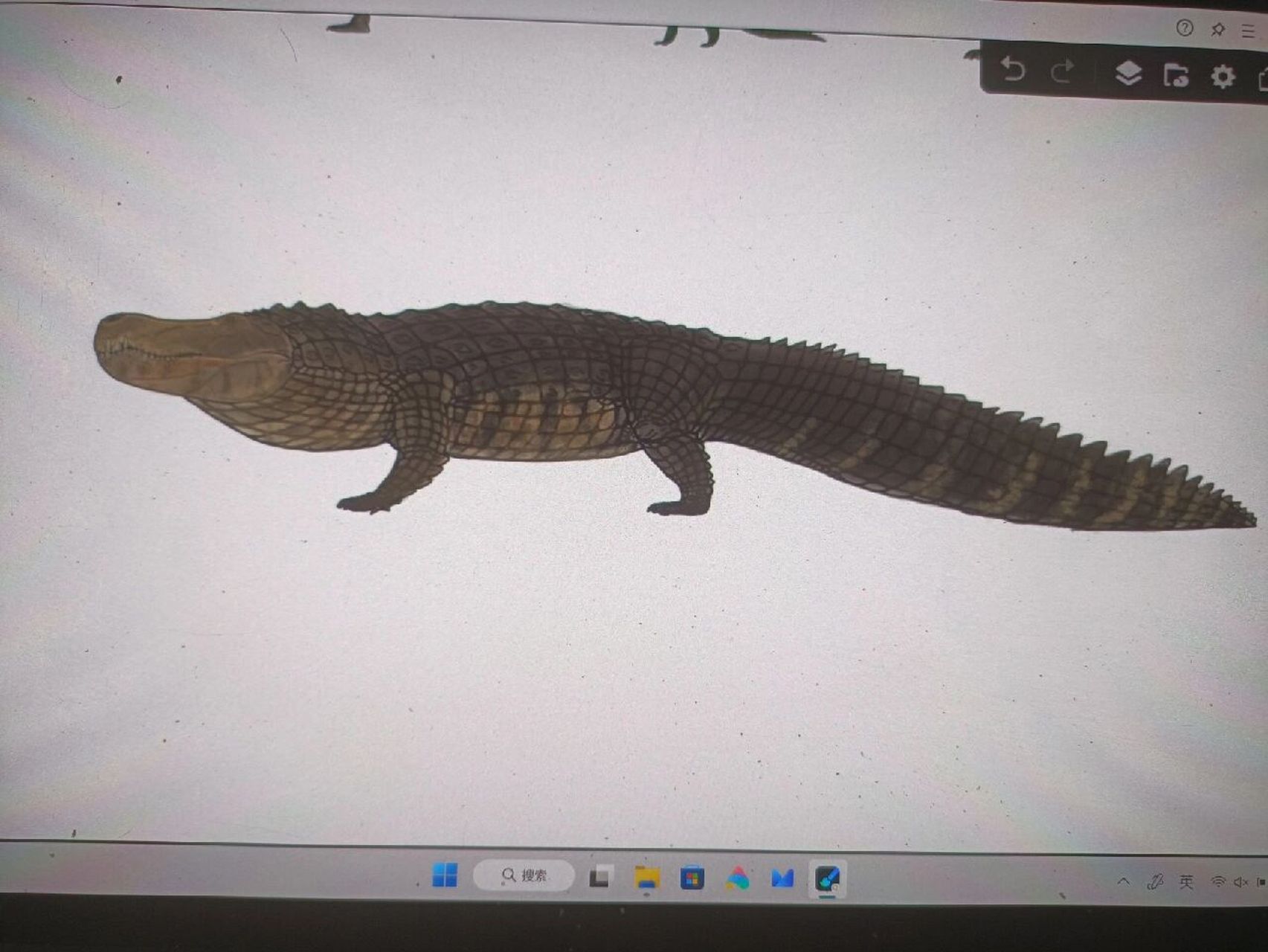Click the 搜索 search box on taskbar
Image resolution: width=1268 pixels, height=952 pixels.
(524, 875)
